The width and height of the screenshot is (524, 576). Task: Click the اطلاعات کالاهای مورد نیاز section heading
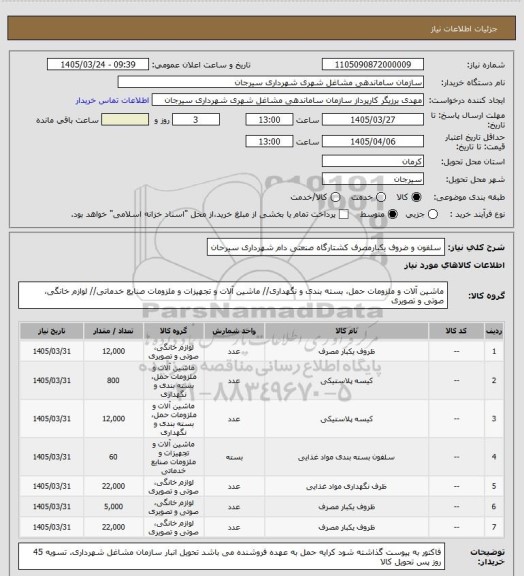point(455,265)
